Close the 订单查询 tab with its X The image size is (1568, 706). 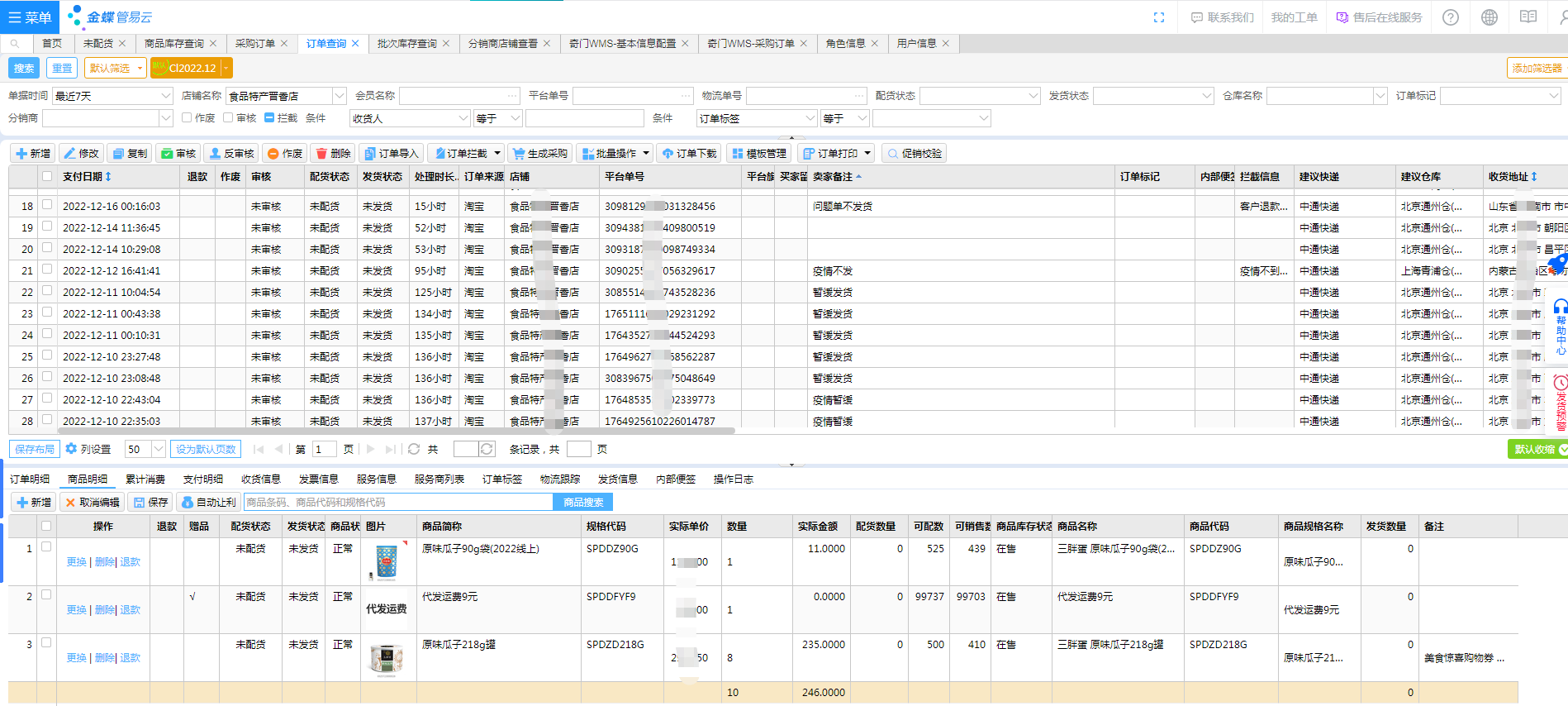point(356,44)
